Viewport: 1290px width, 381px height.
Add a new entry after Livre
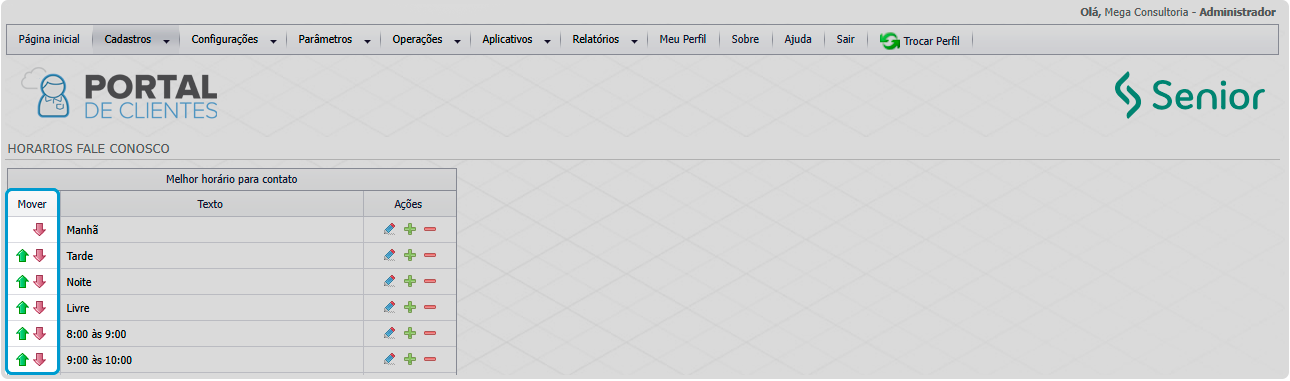[x=410, y=307]
